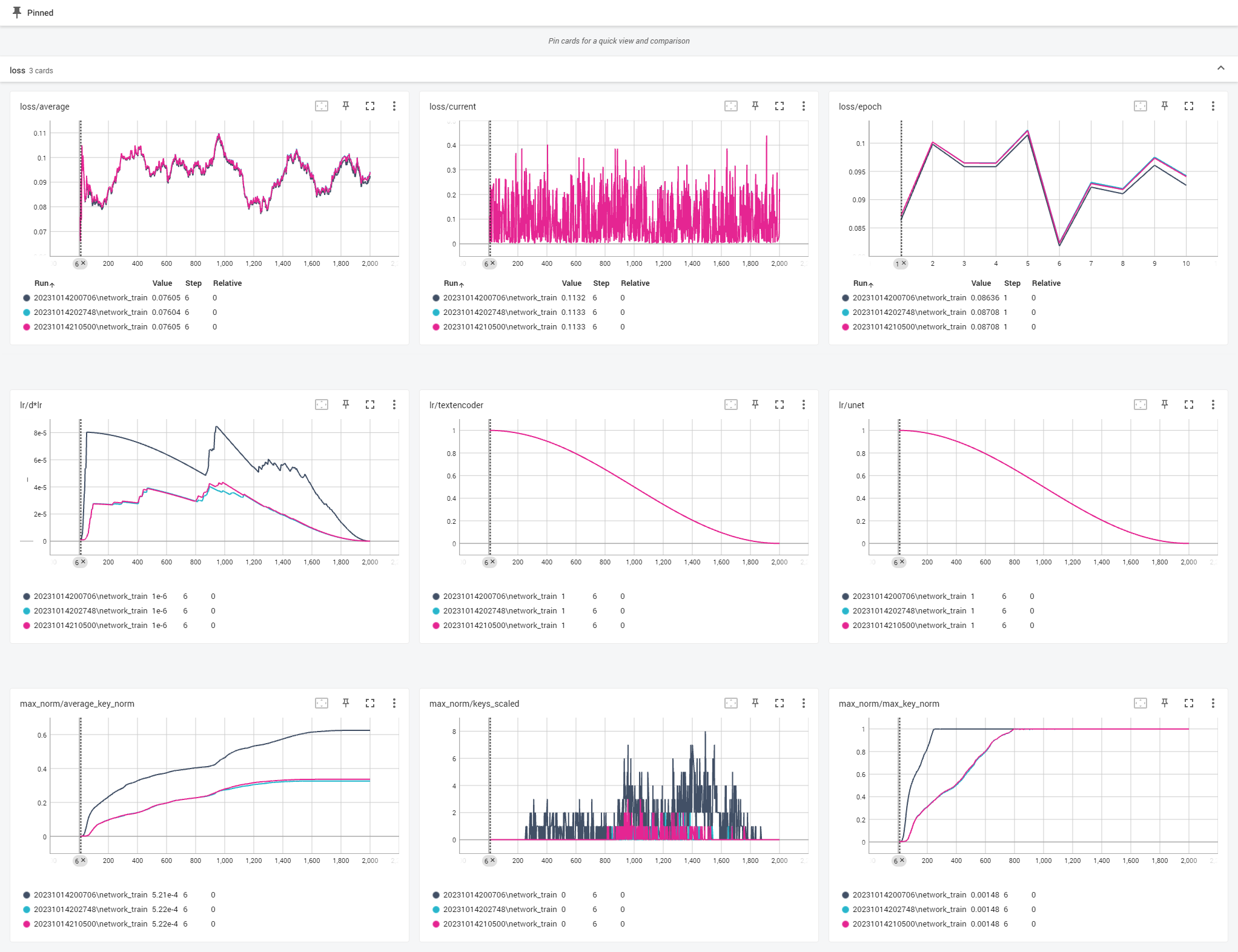Viewport: 1238px width, 952px height.
Task: Click the Relative column header in loss/epoch
Action: coord(1046,283)
